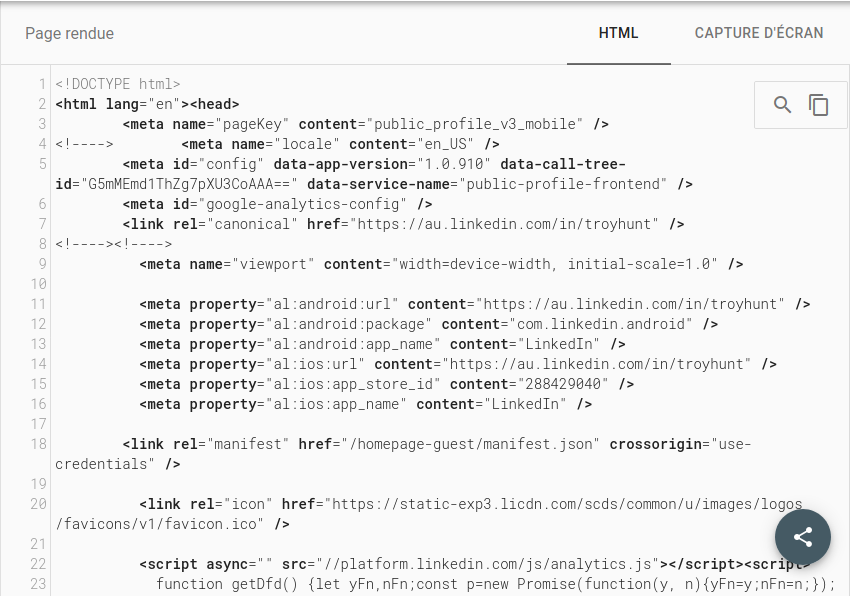Click the getDfd function line
The width and height of the screenshot is (850, 596).
click(x=496, y=584)
